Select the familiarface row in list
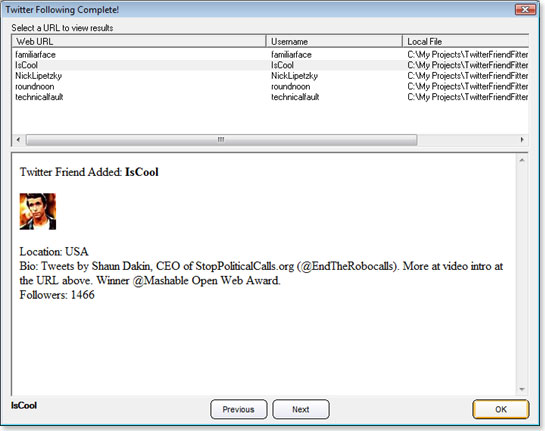The width and height of the screenshot is (545, 431). (x=270, y=55)
